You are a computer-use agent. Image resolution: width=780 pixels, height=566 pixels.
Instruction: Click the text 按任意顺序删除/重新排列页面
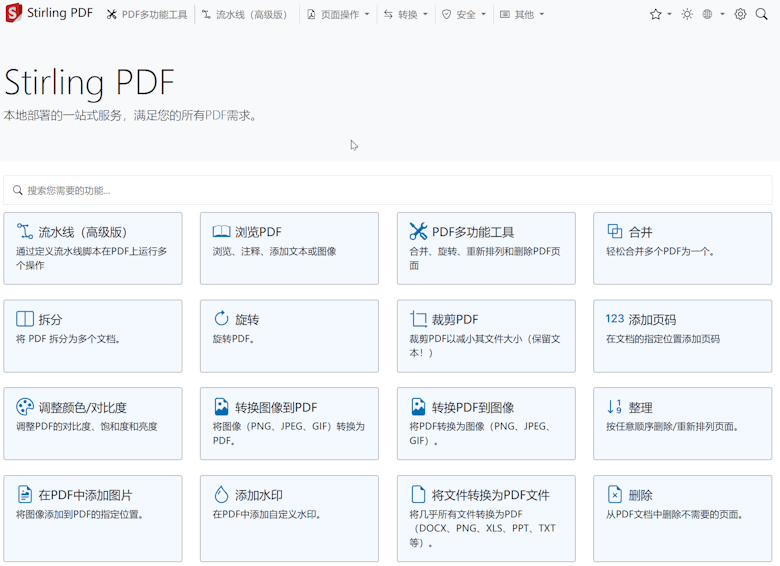(x=672, y=426)
